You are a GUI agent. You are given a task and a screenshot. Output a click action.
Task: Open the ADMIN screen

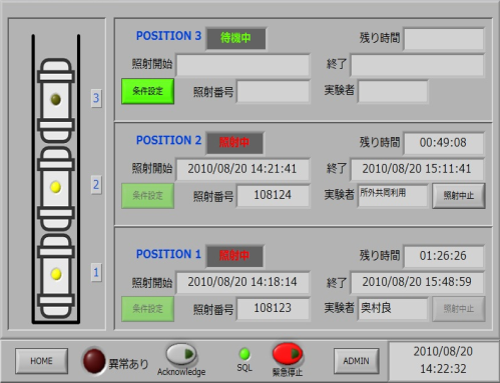coord(356,361)
